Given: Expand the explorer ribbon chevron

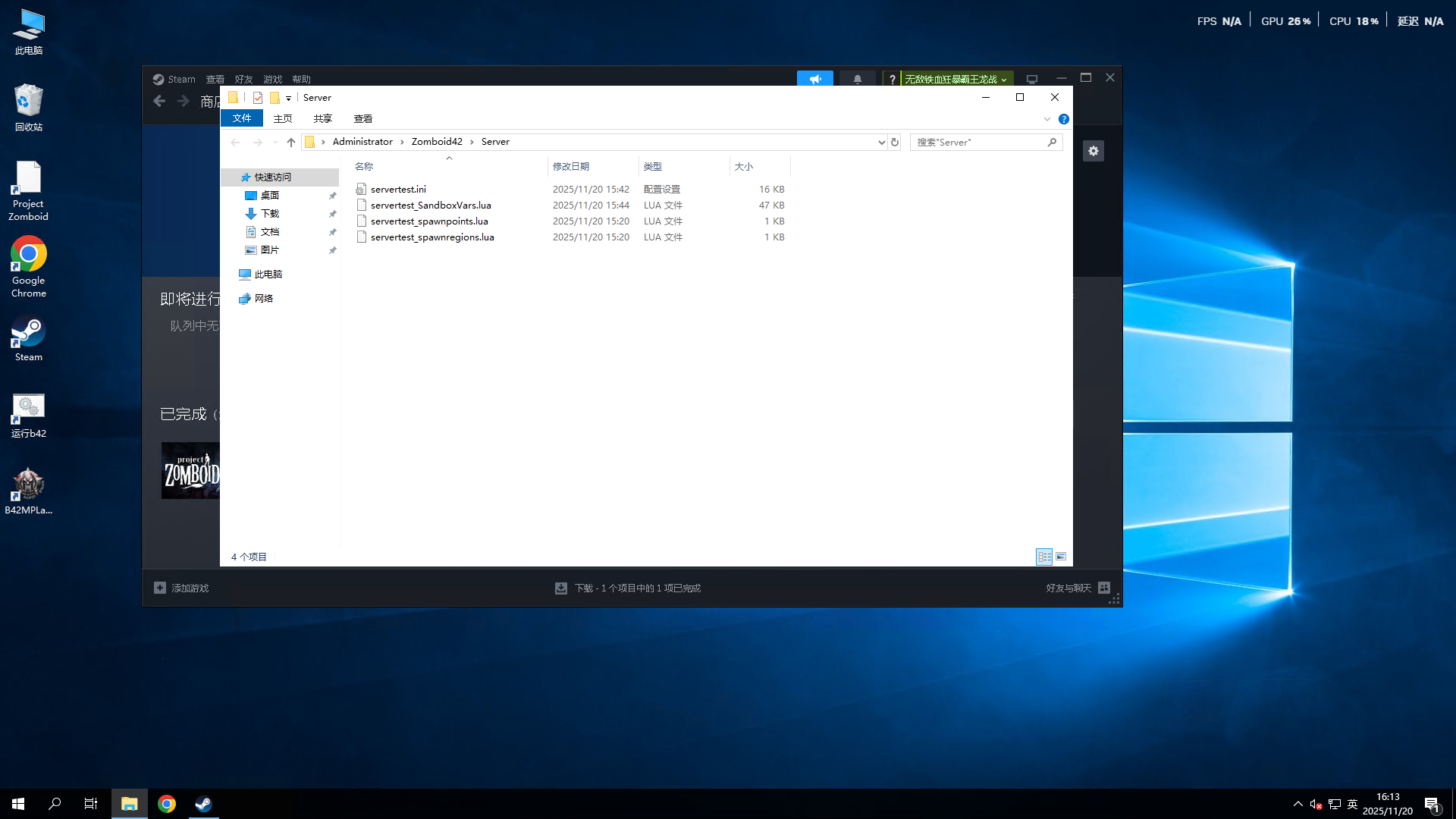Looking at the screenshot, I should coord(1046,119).
